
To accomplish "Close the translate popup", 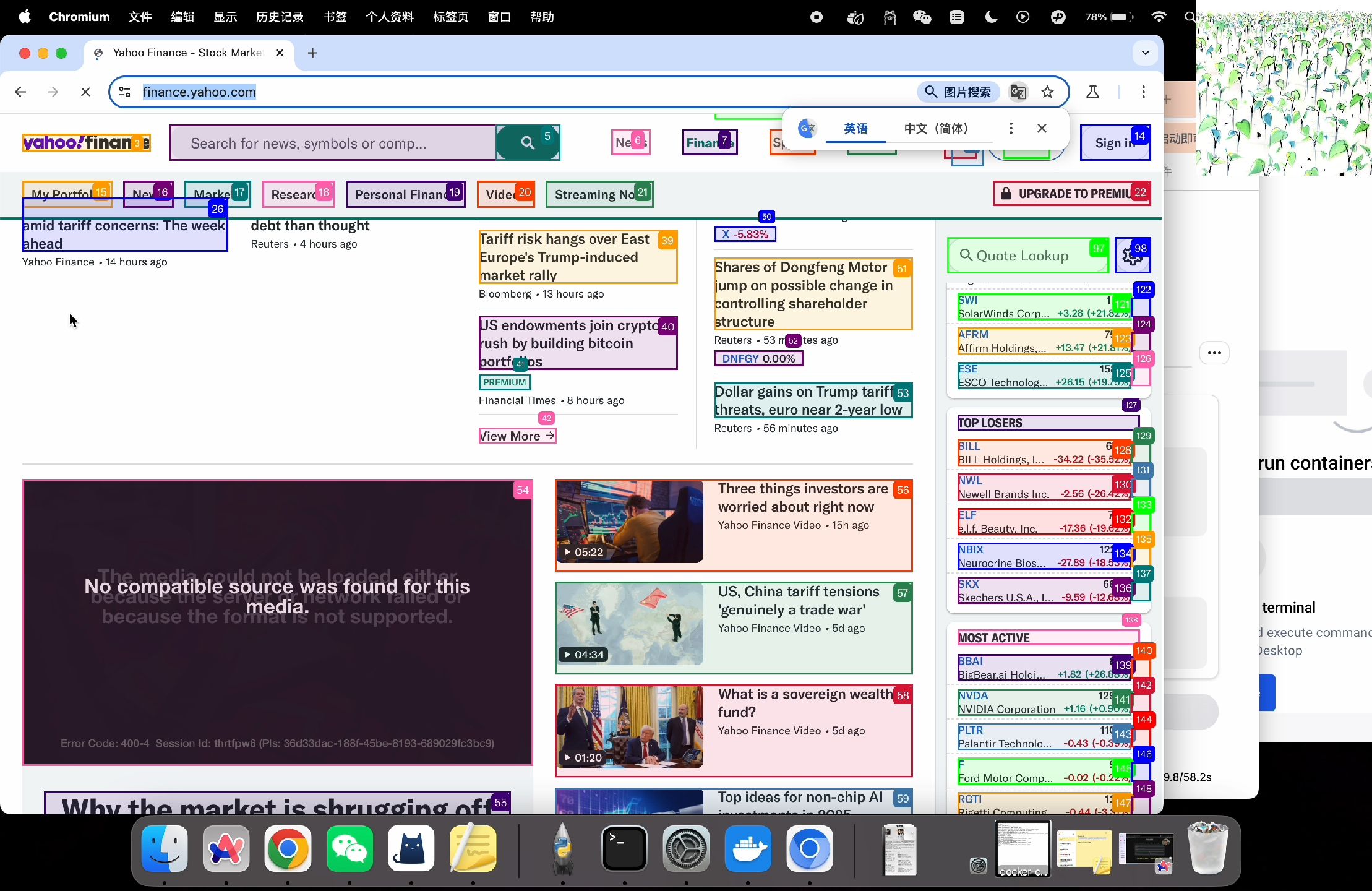I will click(x=1042, y=129).
